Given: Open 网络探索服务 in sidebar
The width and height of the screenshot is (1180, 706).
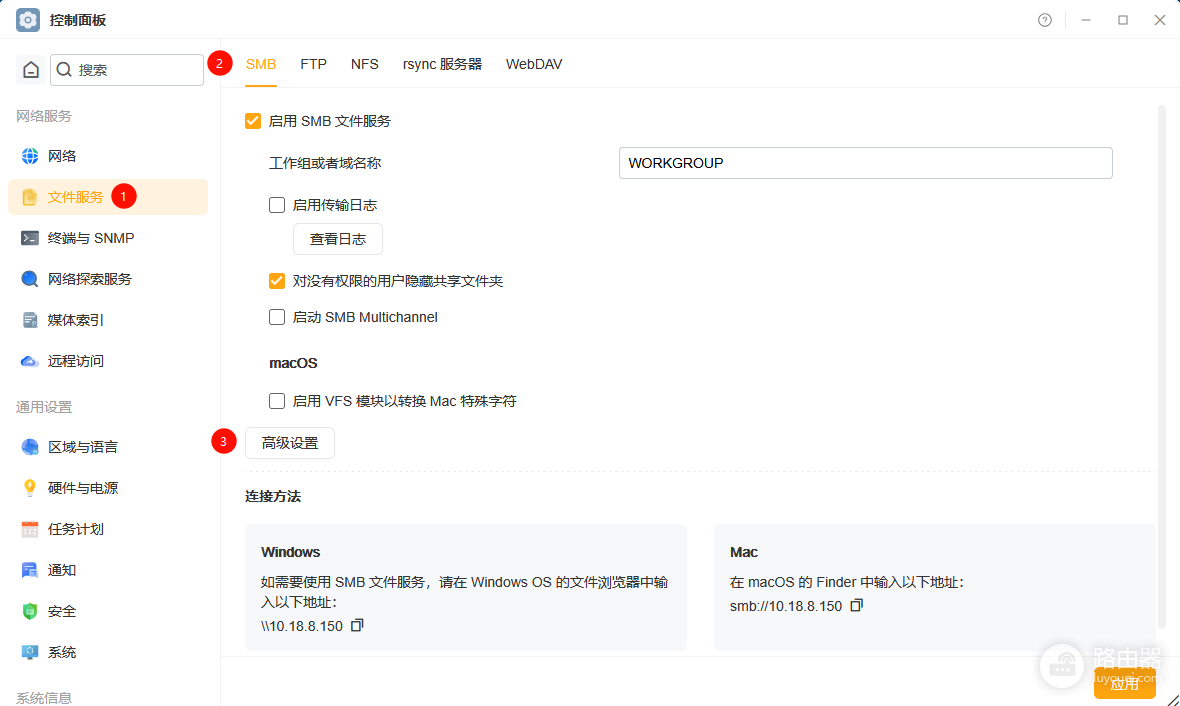Looking at the screenshot, I should pyautogui.click(x=108, y=279).
